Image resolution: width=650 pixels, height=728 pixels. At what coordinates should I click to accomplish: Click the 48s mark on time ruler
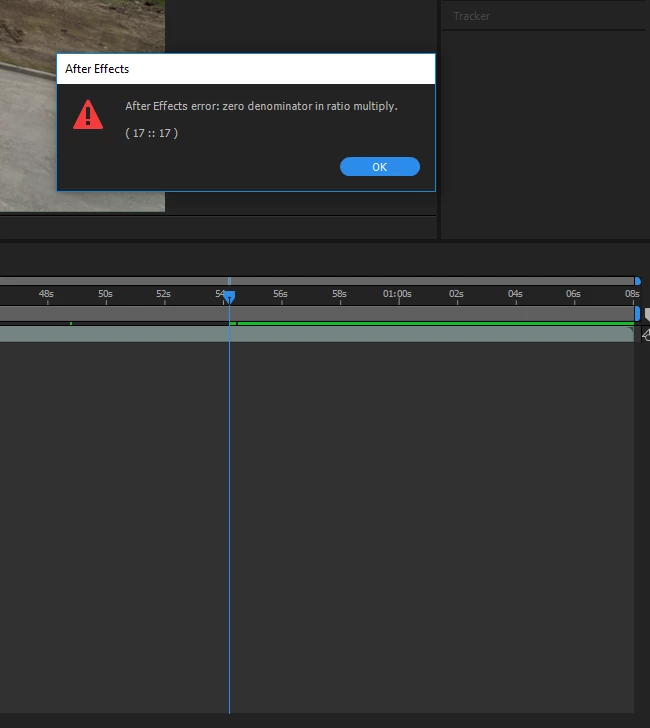click(x=46, y=294)
